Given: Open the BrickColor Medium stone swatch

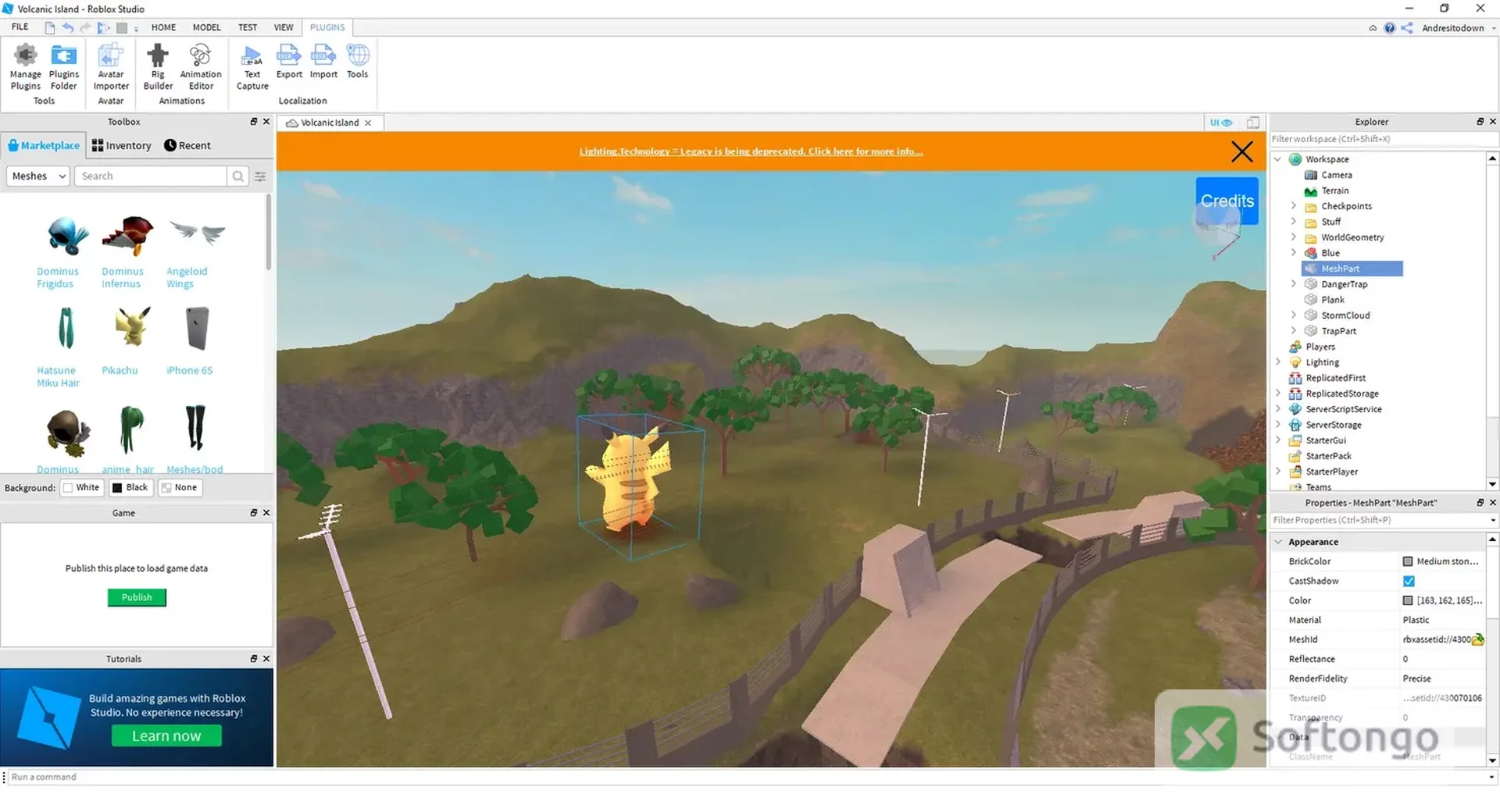Looking at the screenshot, I should (1408, 561).
